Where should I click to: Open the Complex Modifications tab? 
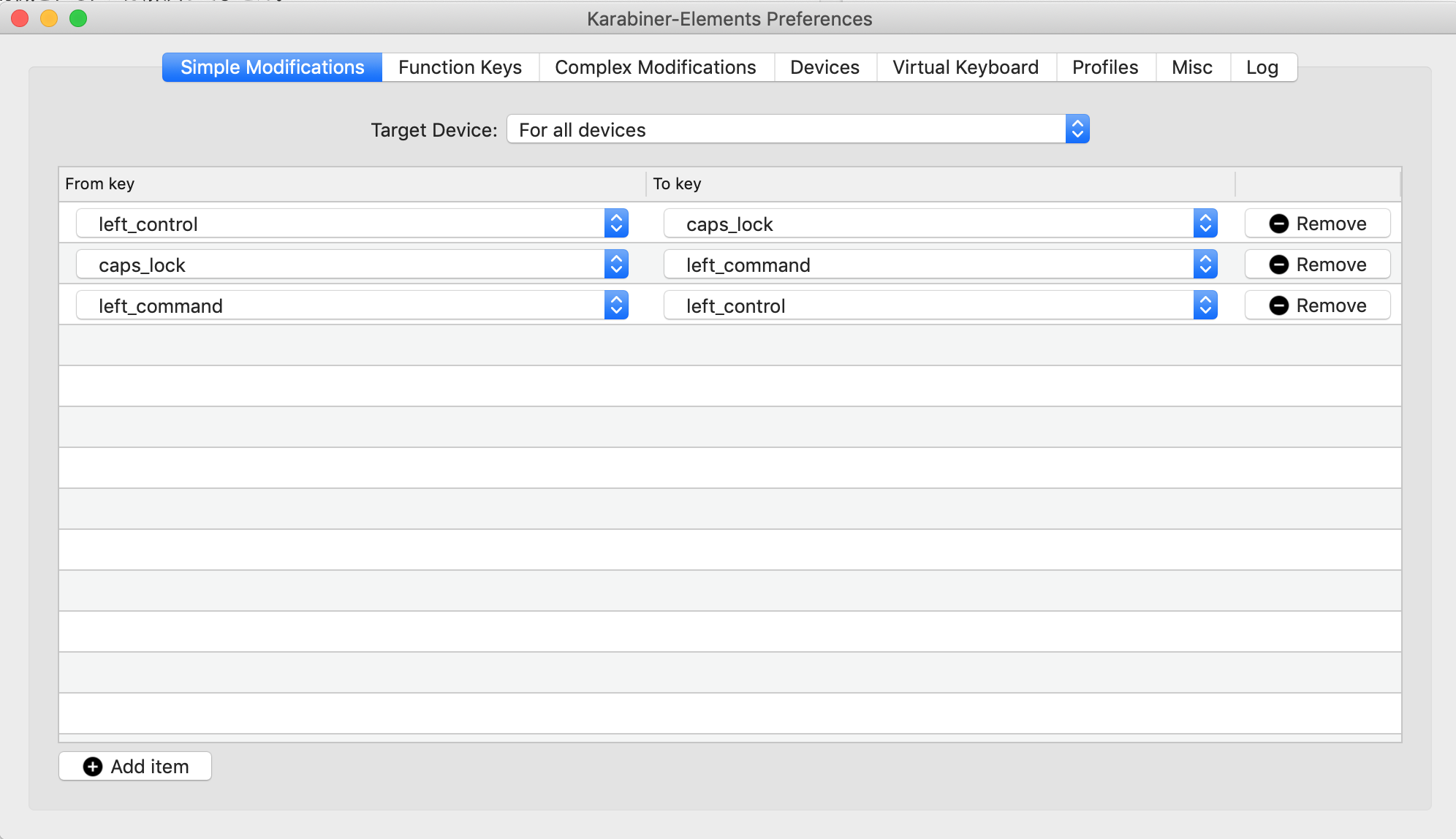click(x=656, y=67)
